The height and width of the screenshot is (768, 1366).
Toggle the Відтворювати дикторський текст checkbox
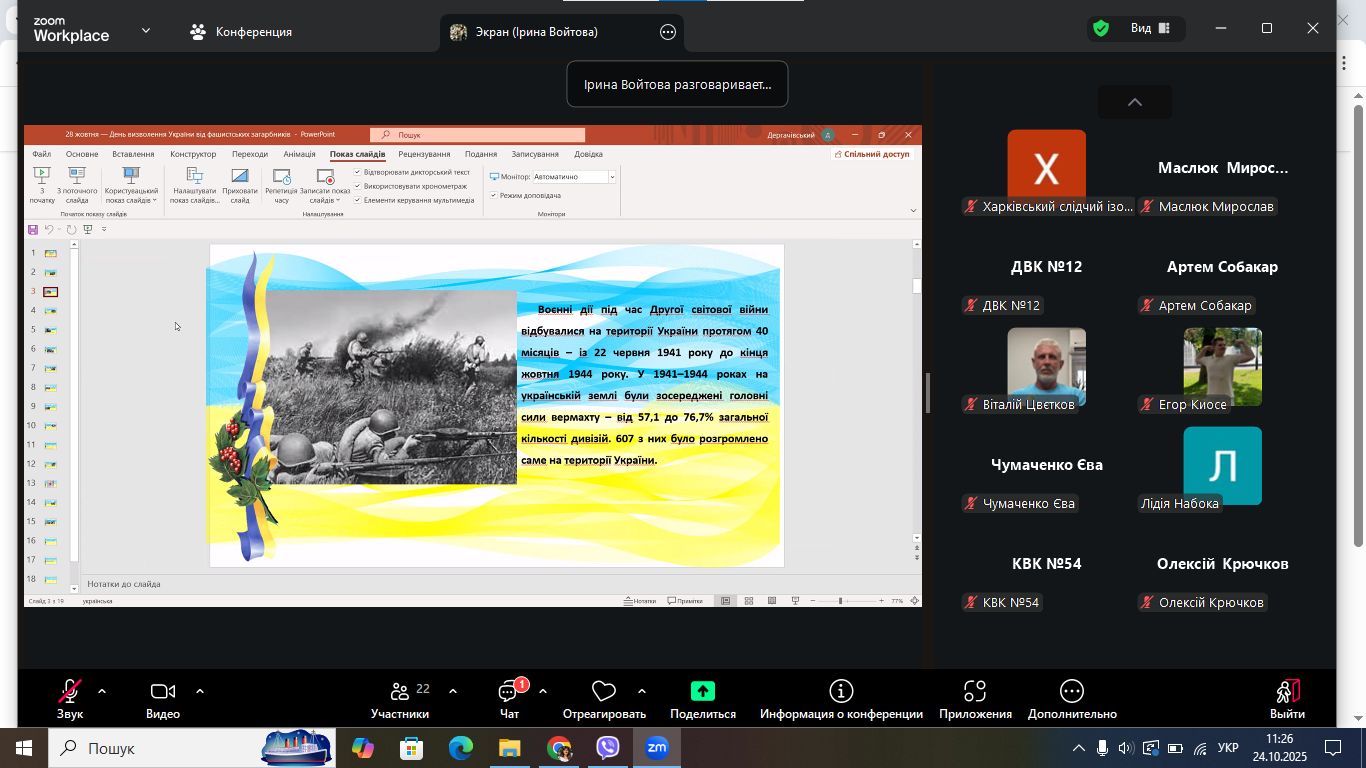[x=358, y=172]
